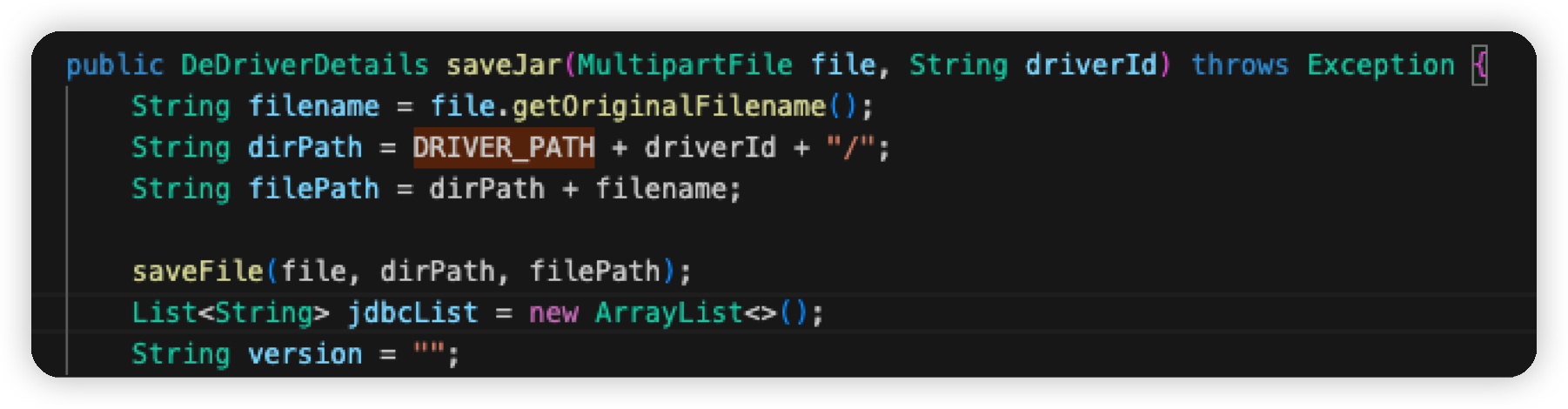Click the throws keyword

pos(1240,64)
